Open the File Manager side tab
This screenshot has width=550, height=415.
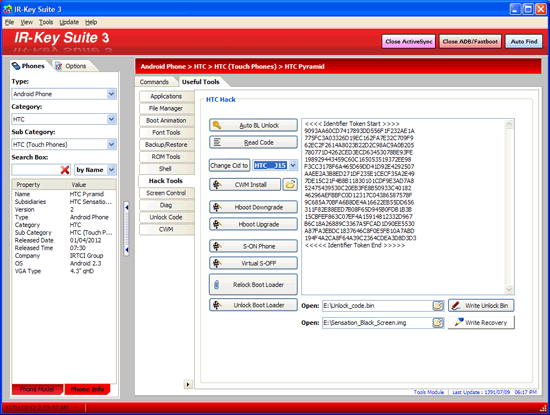click(166, 108)
